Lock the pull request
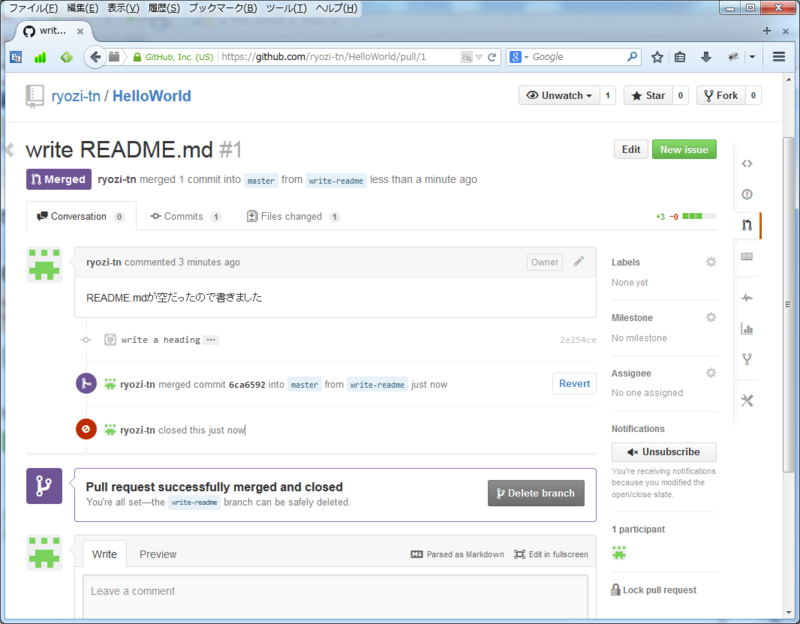The width and height of the screenshot is (800, 624). point(654,590)
